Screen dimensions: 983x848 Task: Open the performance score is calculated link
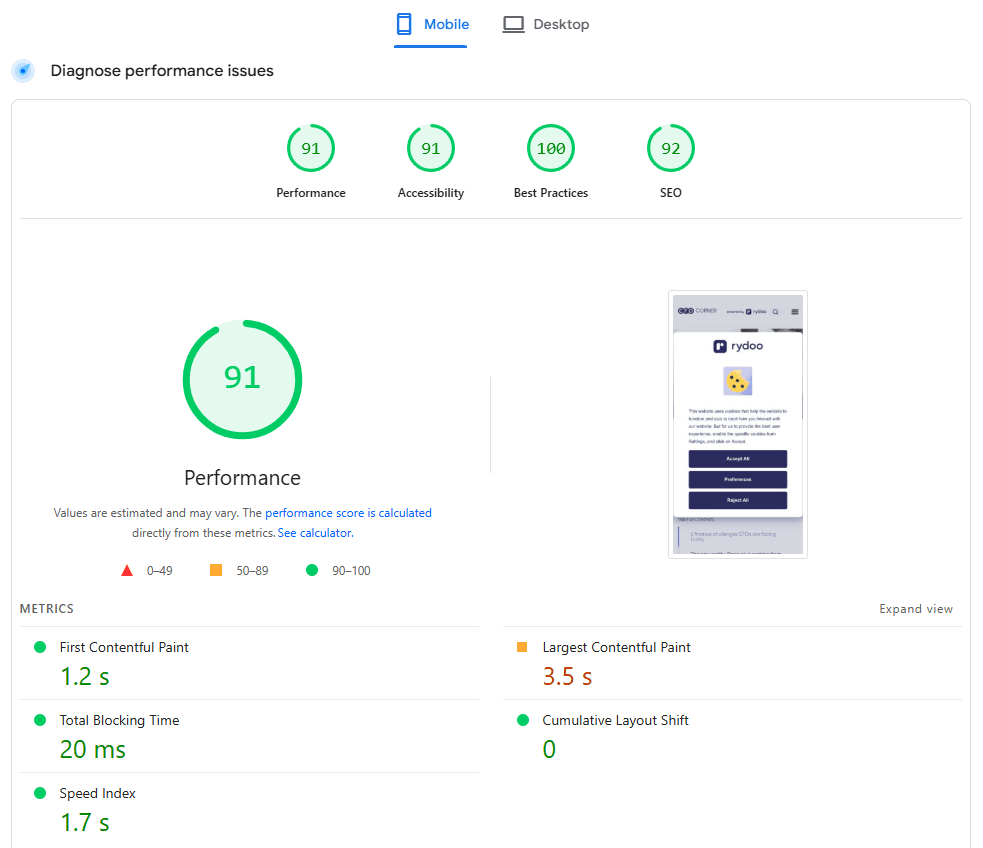coord(348,512)
